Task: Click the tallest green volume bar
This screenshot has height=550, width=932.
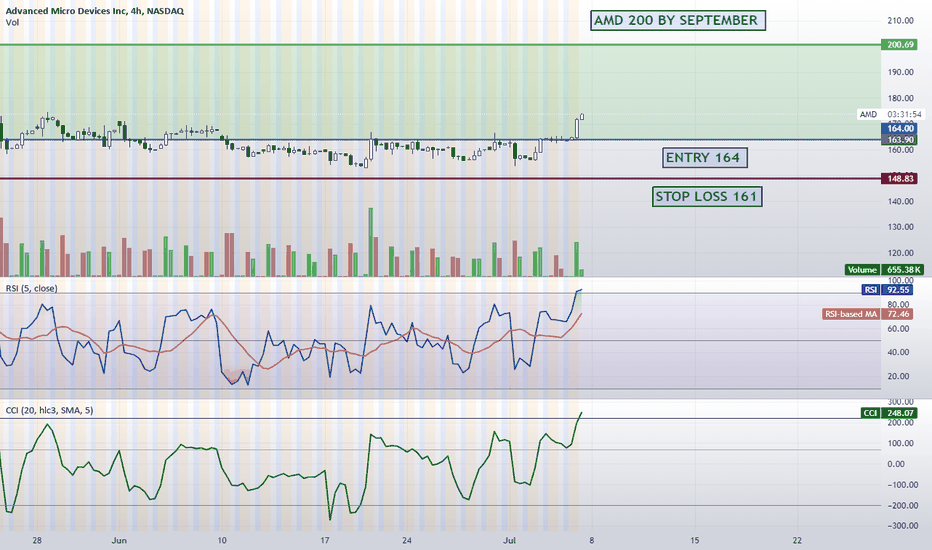Action: (371, 242)
